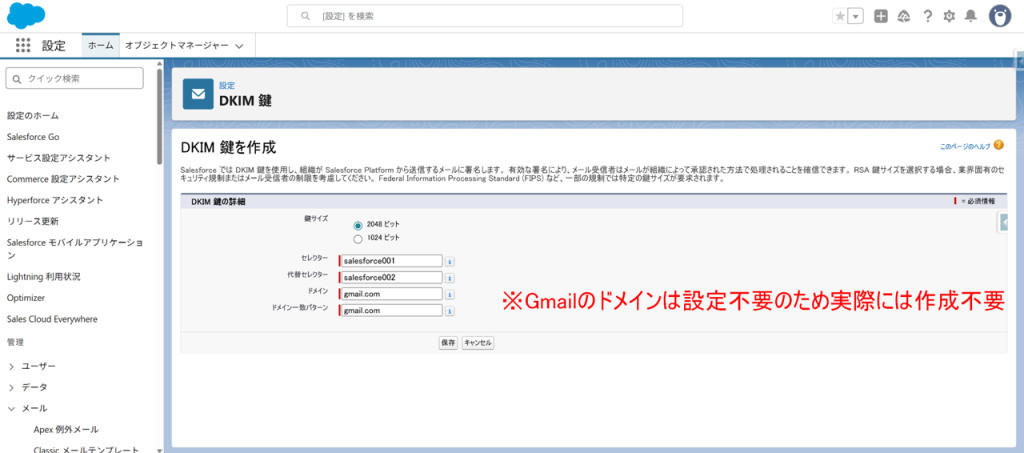
Task: Click the ドメイン一致パターン input field
Action: point(391,311)
